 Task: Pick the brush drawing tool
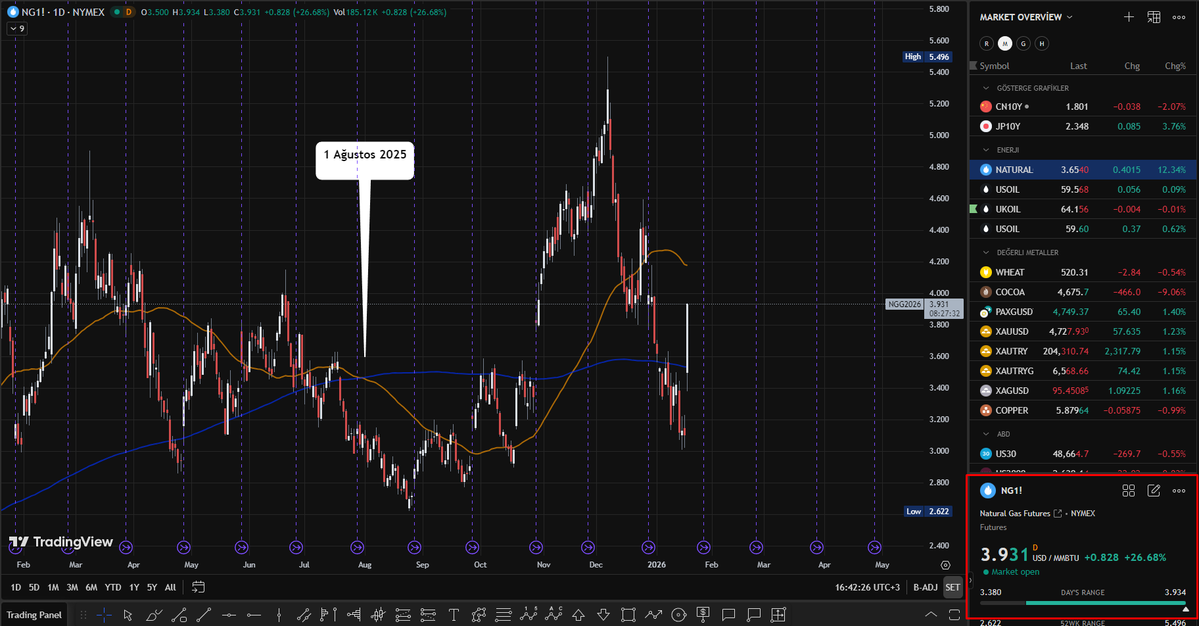pyautogui.click(x=154, y=615)
